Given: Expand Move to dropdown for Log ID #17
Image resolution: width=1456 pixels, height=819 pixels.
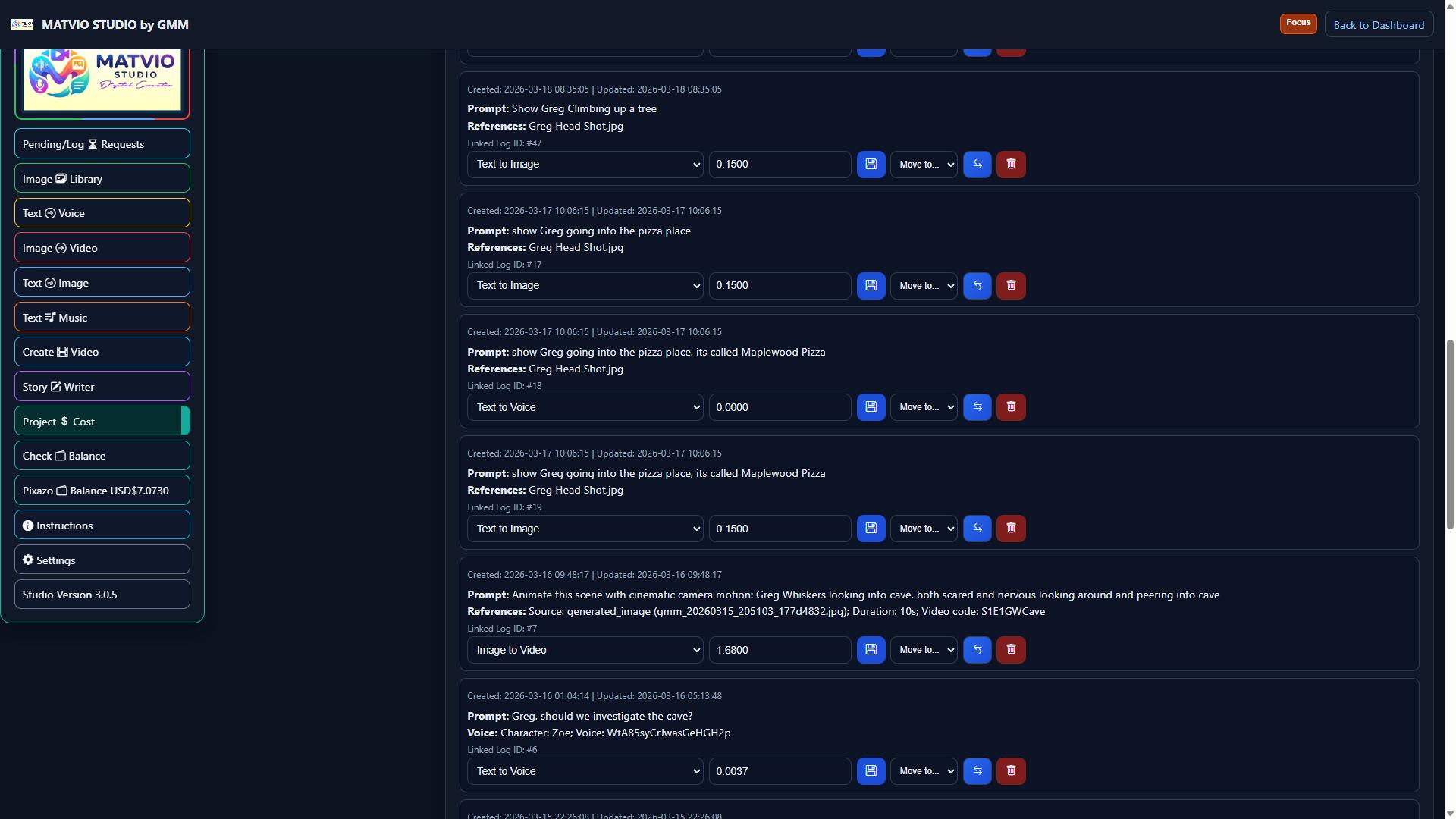Looking at the screenshot, I should (x=924, y=286).
